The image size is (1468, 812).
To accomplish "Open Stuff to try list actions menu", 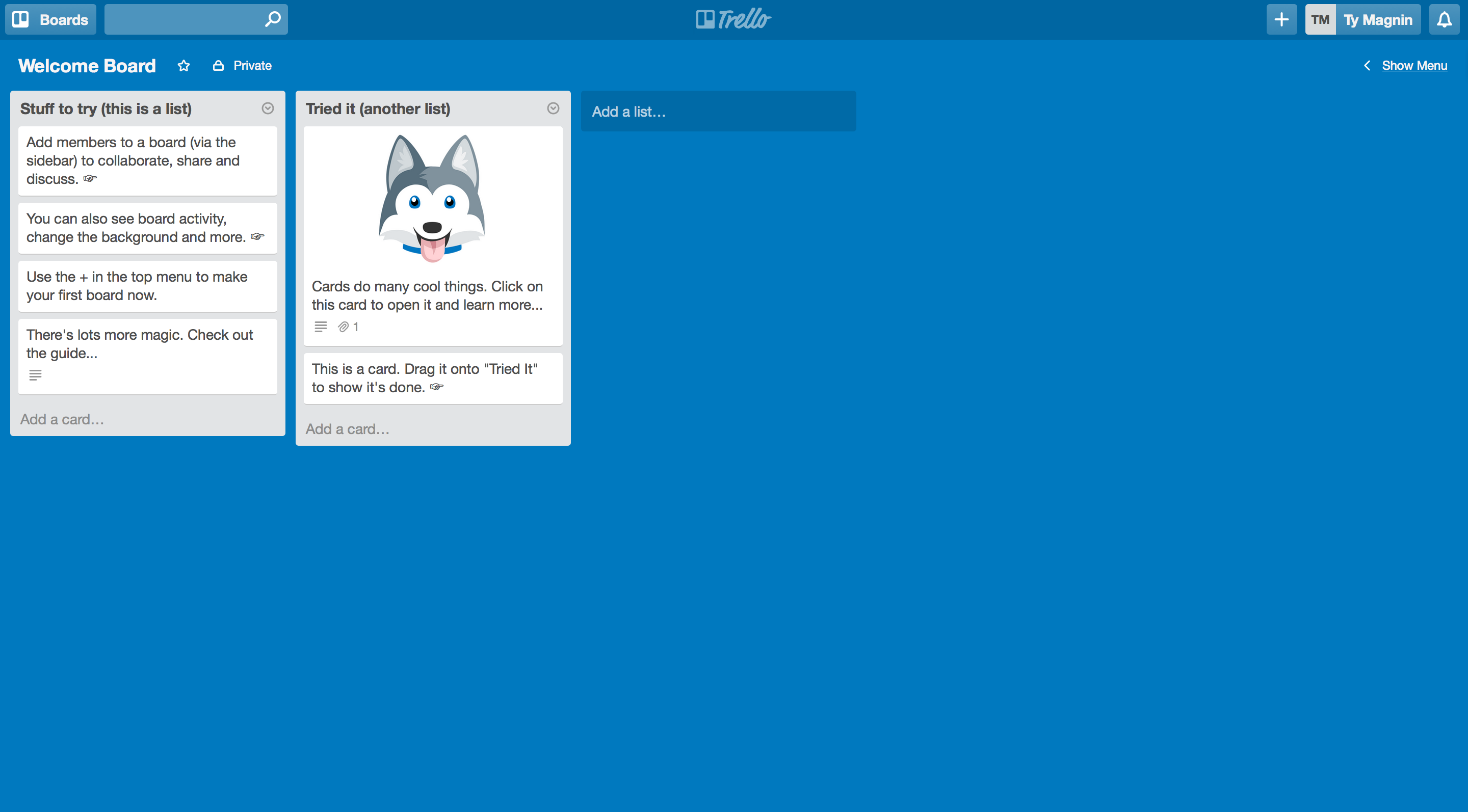I will tap(267, 108).
